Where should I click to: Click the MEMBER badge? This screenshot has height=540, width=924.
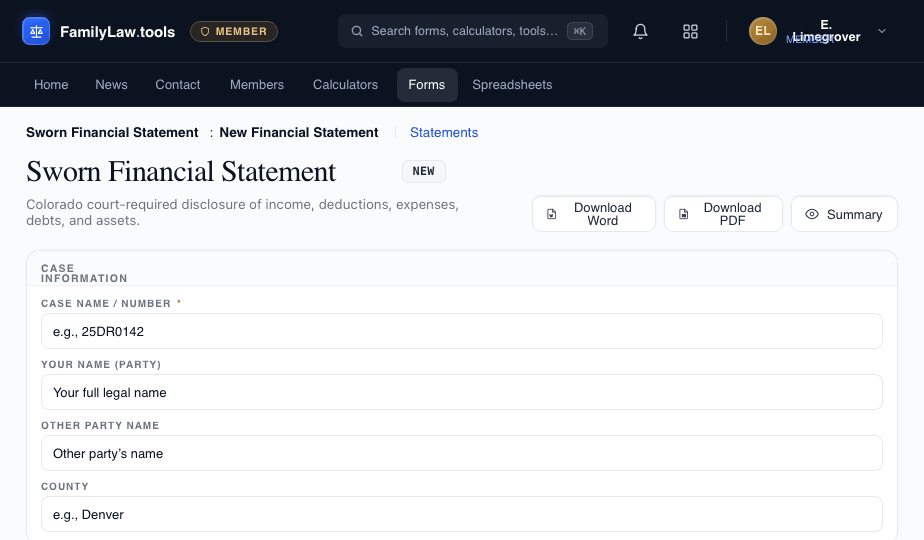click(234, 31)
